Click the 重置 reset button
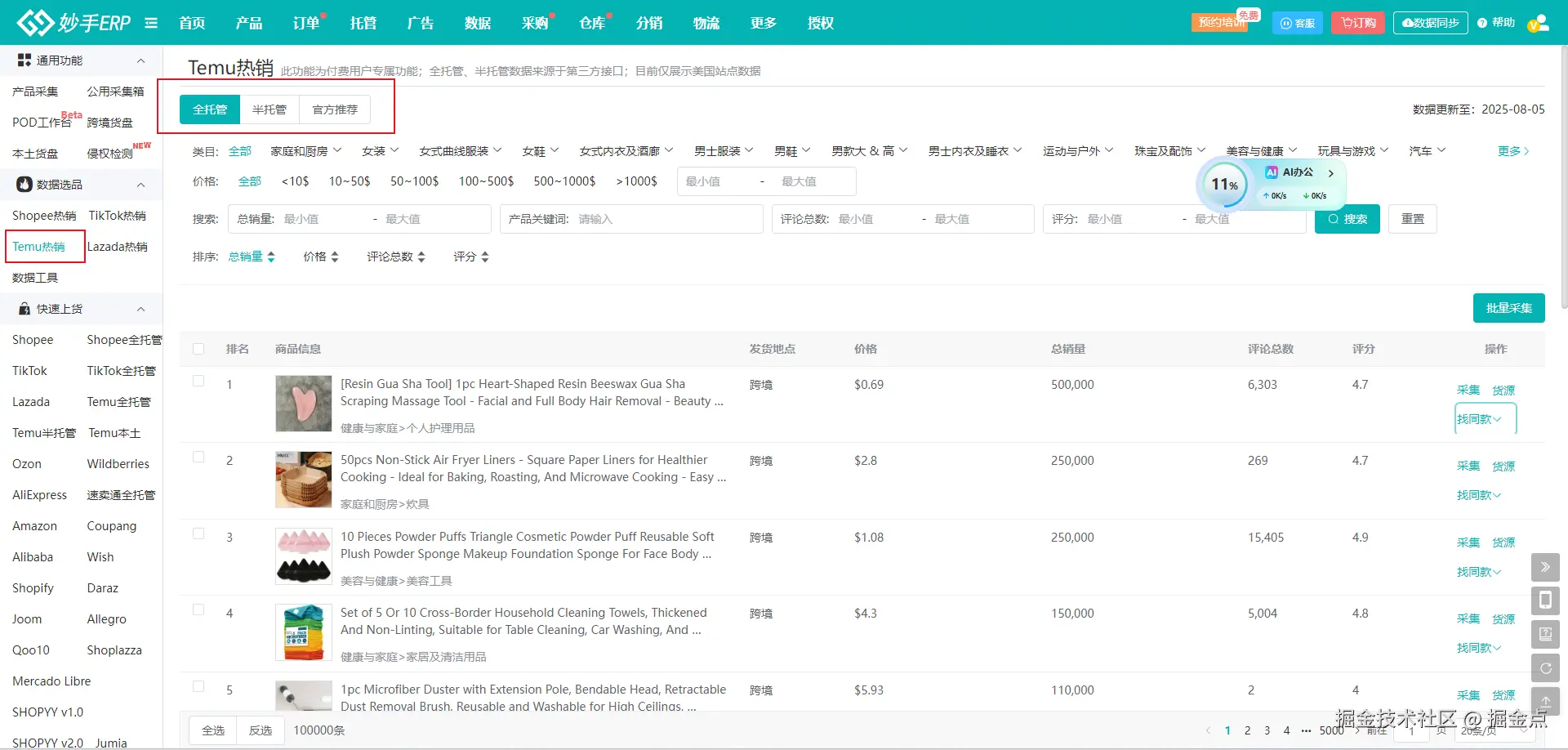This screenshot has width=1568, height=750. (1413, 219)
